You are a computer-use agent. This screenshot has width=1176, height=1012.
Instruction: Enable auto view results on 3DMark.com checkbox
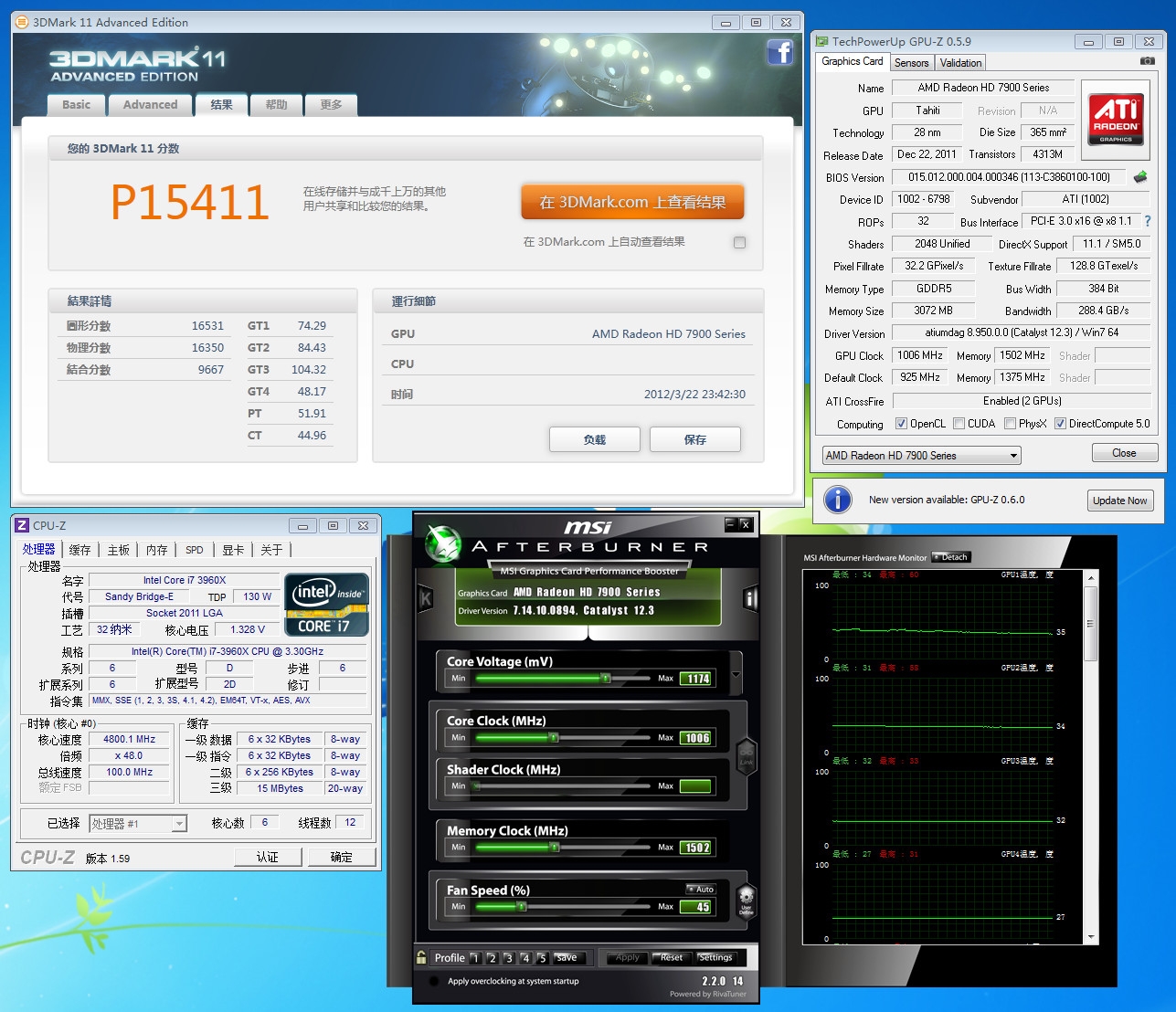point(739,242)
